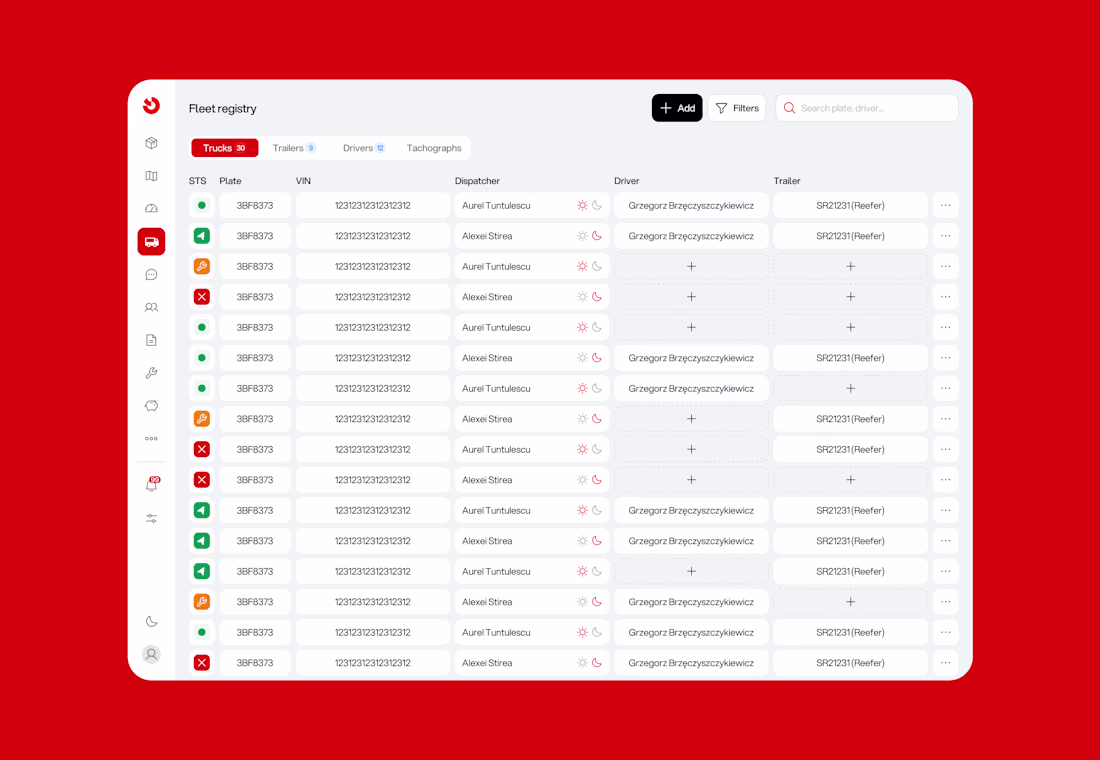
Task: Click the sidebar three-circles more icon
Action: tap(152, 439)
